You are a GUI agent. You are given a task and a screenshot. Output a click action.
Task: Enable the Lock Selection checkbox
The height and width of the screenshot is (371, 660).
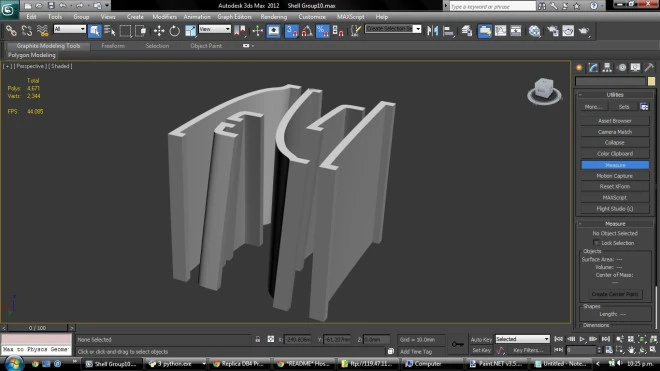(596, 243)
